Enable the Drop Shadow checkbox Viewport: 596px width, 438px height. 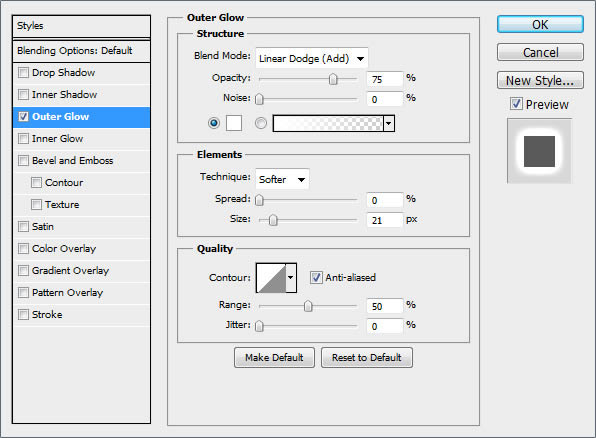pos(23,73)
